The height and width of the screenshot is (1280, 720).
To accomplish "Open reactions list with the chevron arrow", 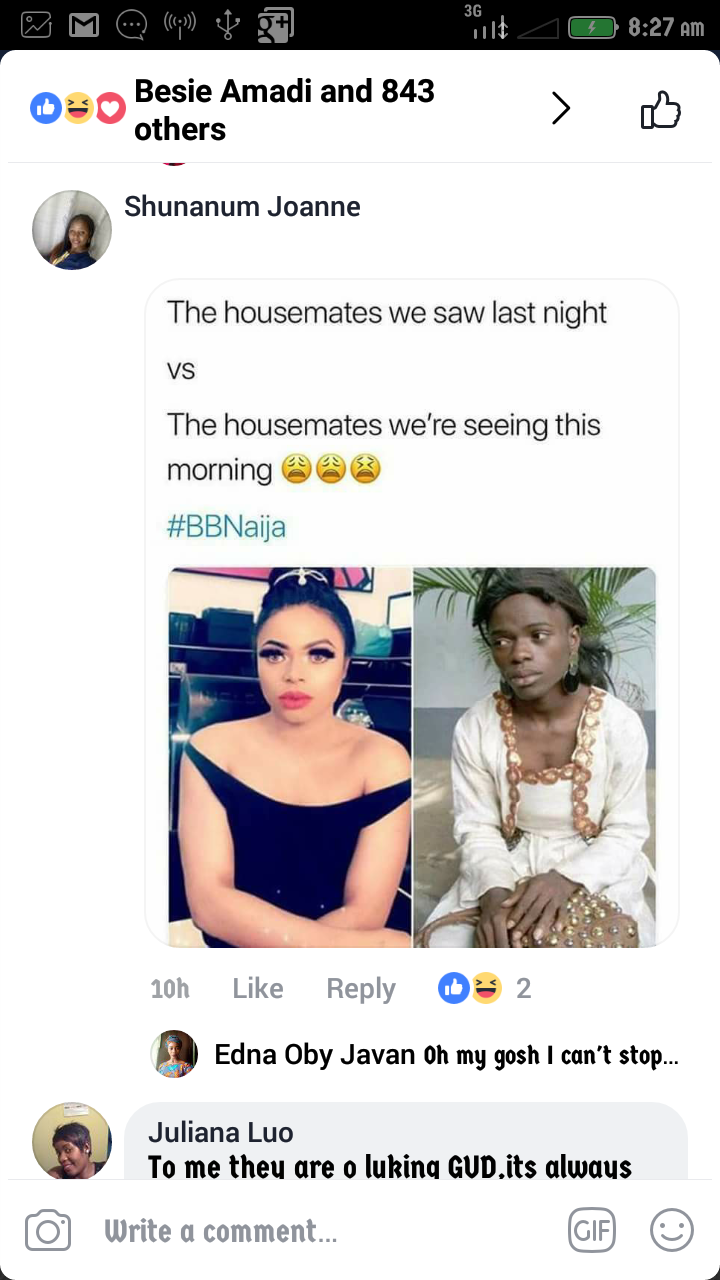I will tap(561, 109).
